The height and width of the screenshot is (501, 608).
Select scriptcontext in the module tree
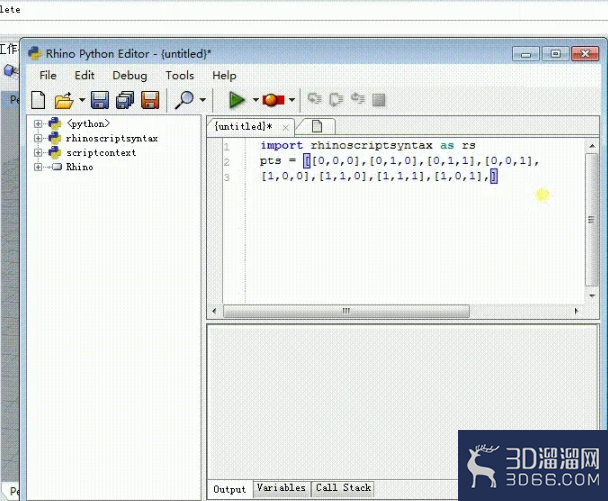(x=101, y=153)
